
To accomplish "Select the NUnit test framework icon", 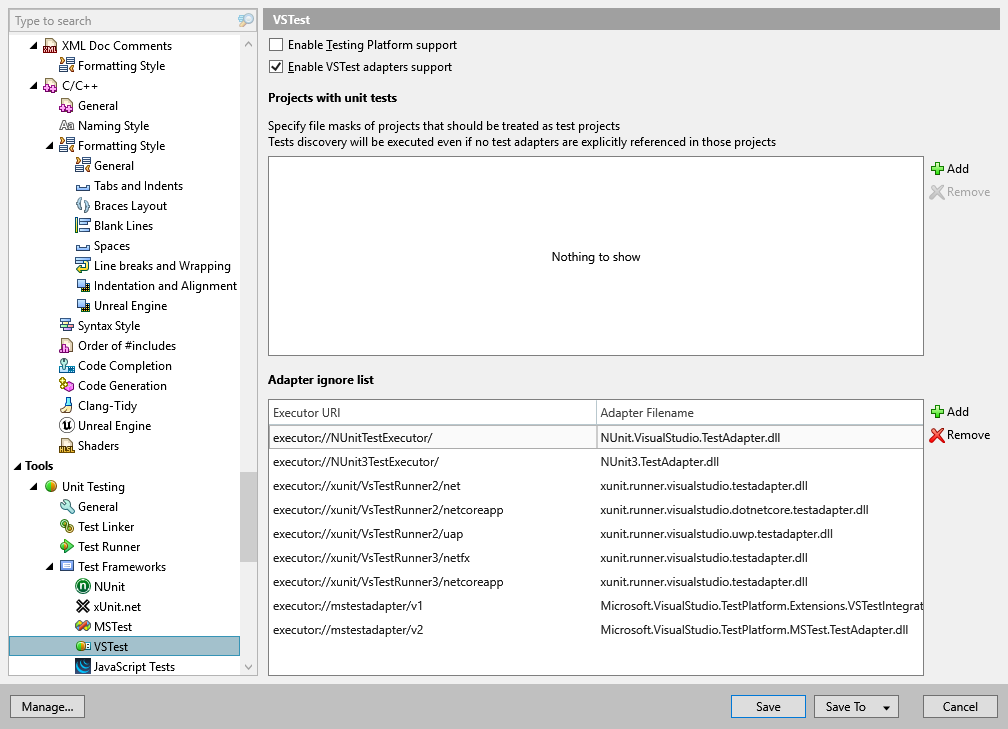I will click(81, 586).
